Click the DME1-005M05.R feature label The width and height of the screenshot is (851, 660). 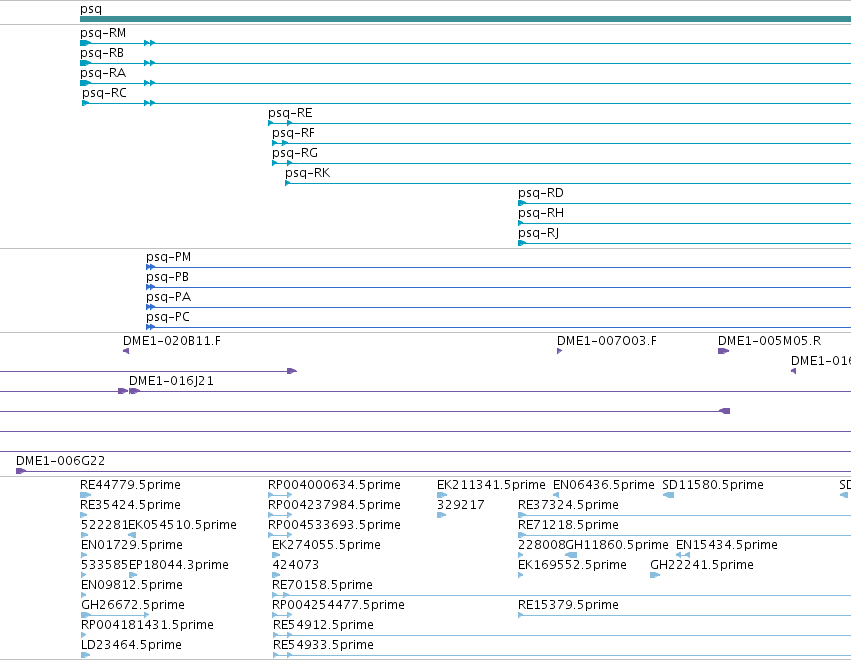coord(770,341)
